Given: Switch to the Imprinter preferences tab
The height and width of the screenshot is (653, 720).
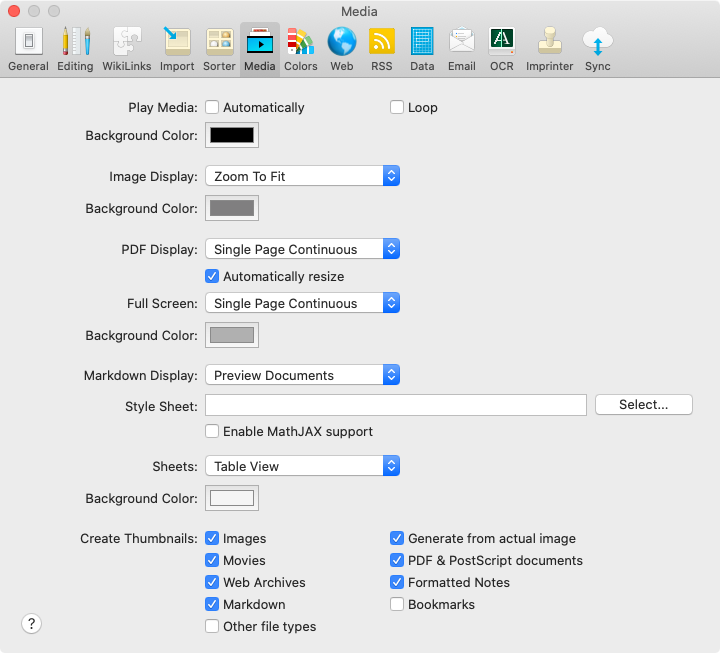Looking at the screenshot, I should click(x=549, y=49).
